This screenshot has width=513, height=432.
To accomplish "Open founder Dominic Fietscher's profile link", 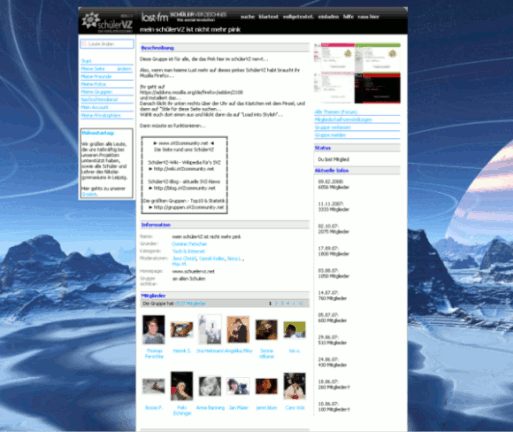I will coord(189,244).
